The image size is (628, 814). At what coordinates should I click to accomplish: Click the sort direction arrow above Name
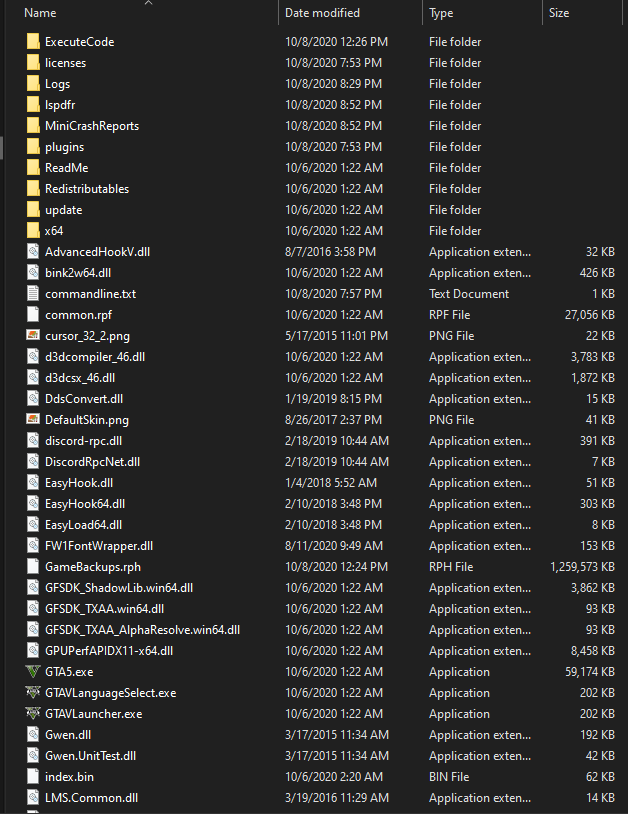tap(148, 3)
